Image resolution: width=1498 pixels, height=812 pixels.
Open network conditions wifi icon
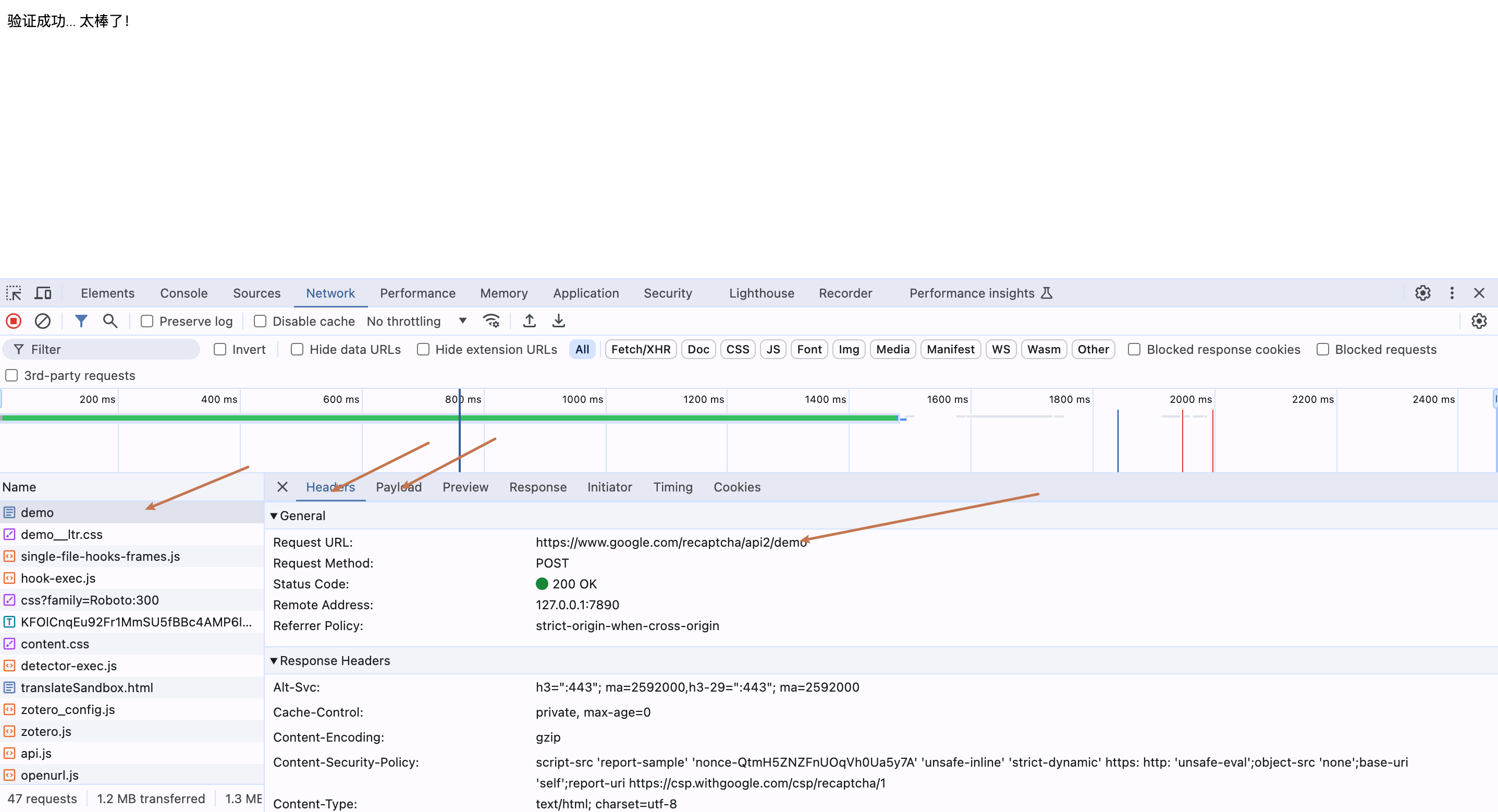492,321
